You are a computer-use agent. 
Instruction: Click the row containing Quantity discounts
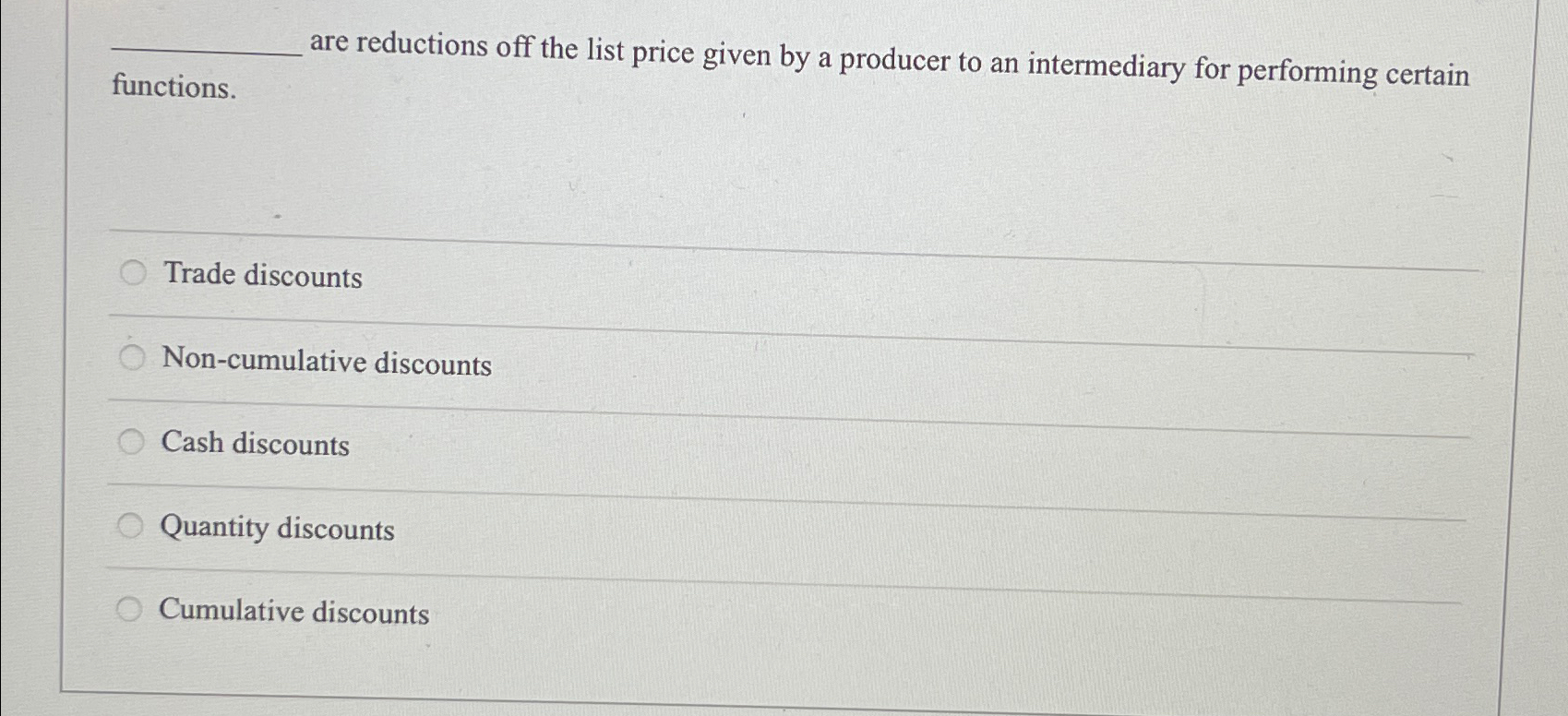646,526
